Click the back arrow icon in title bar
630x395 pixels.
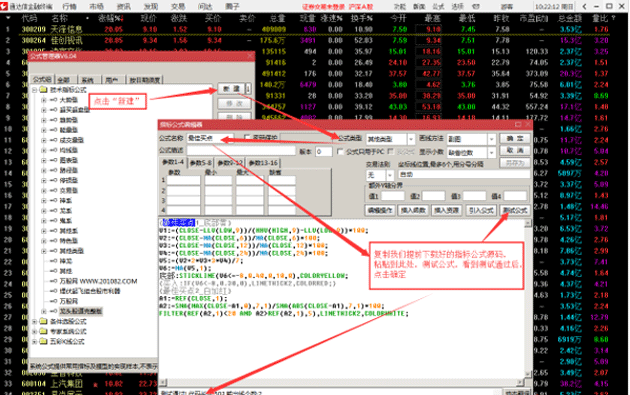[584, 6]
